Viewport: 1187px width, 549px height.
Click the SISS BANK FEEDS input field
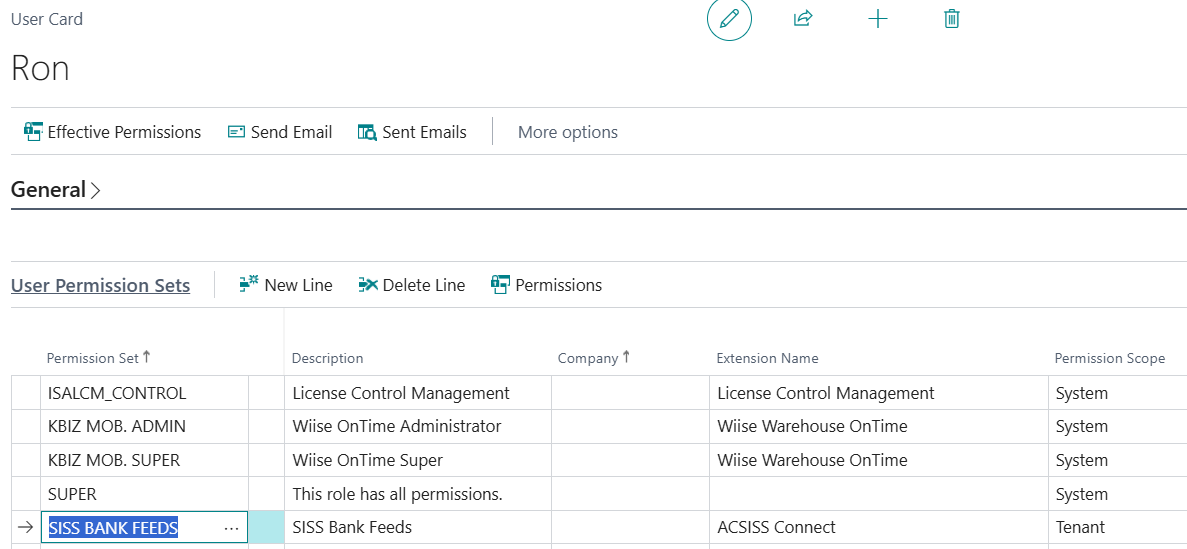click(130, 528)
